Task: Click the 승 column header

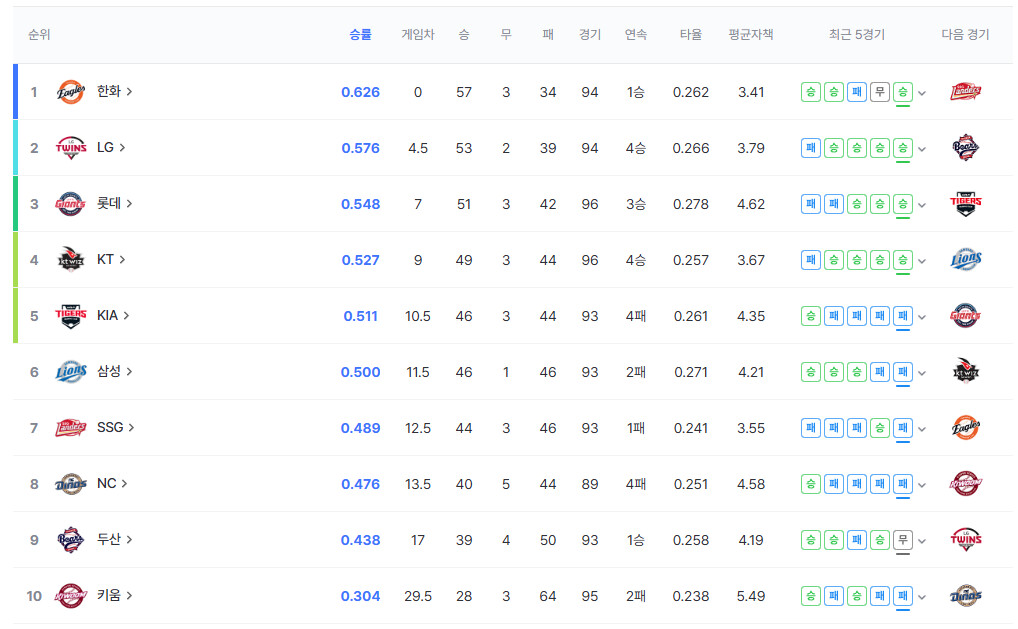Action: tap(464, 34)
